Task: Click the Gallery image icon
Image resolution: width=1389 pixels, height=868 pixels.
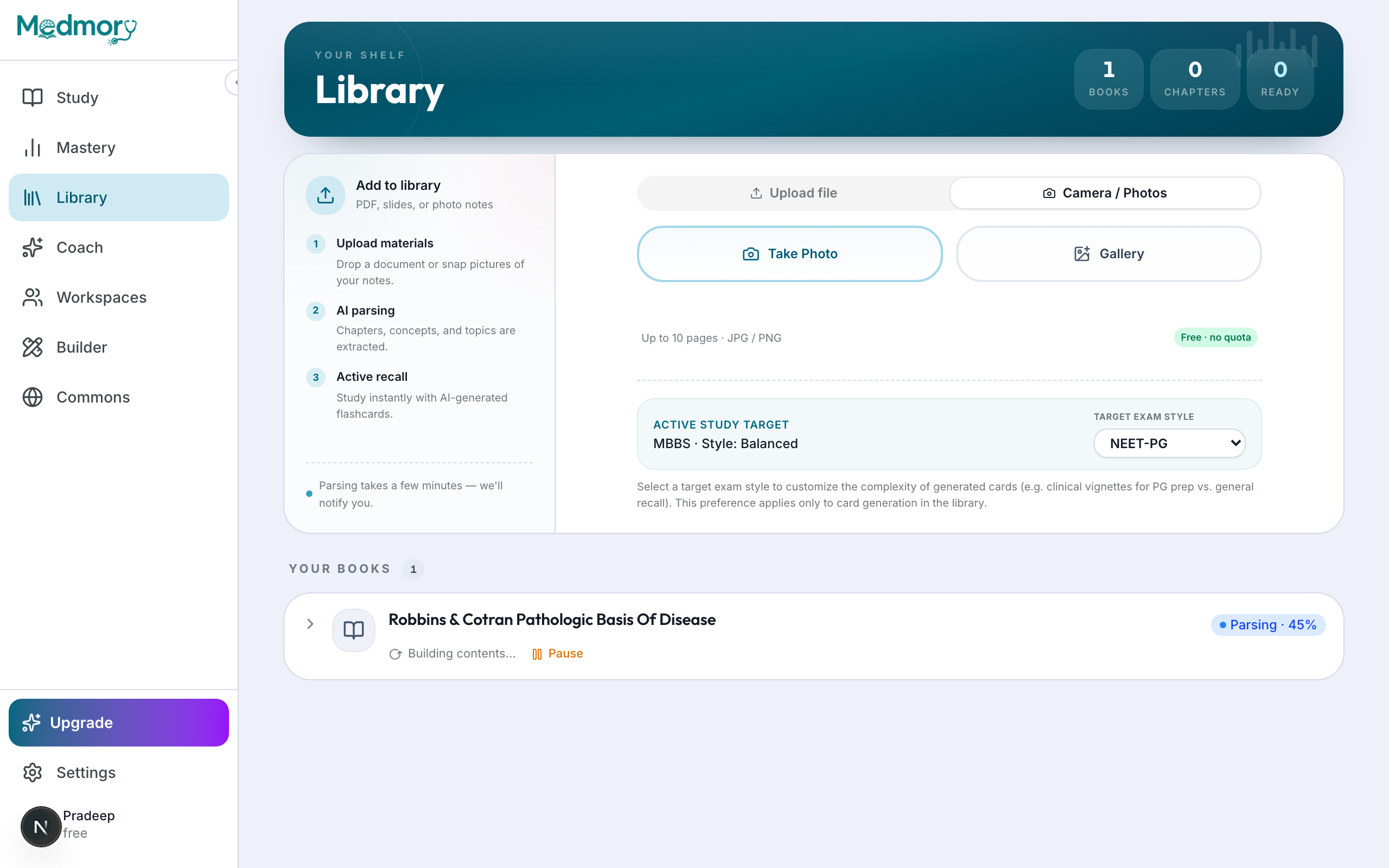Action: [x=1082, y=254]
